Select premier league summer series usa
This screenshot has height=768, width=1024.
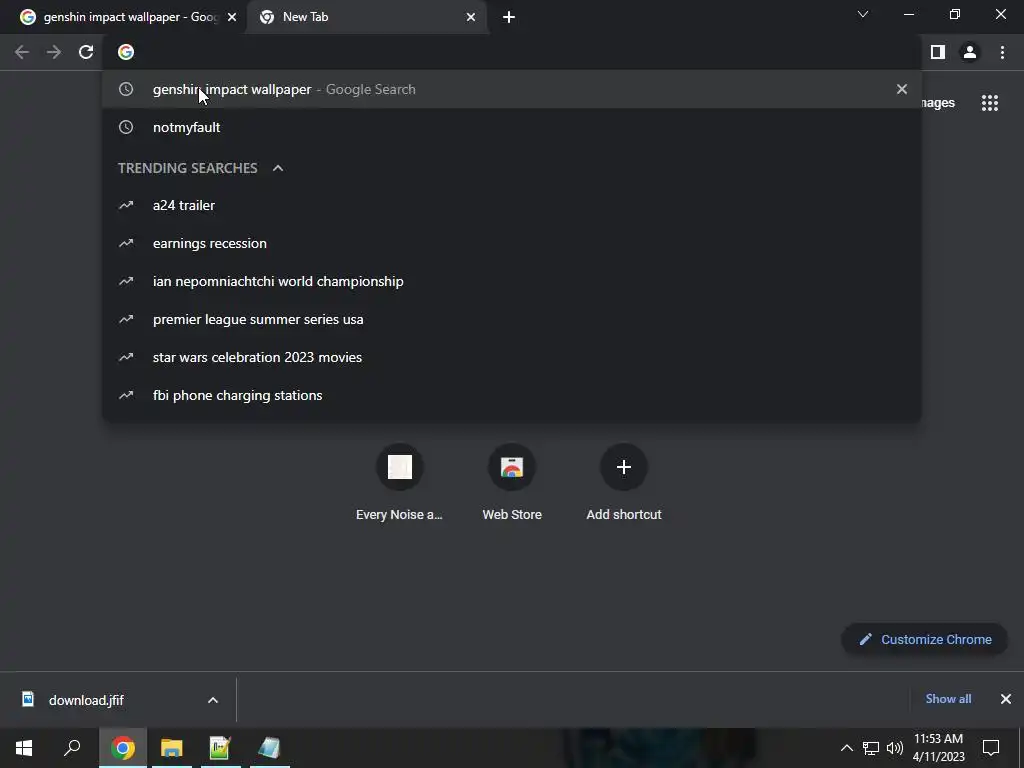coord(512,319)
